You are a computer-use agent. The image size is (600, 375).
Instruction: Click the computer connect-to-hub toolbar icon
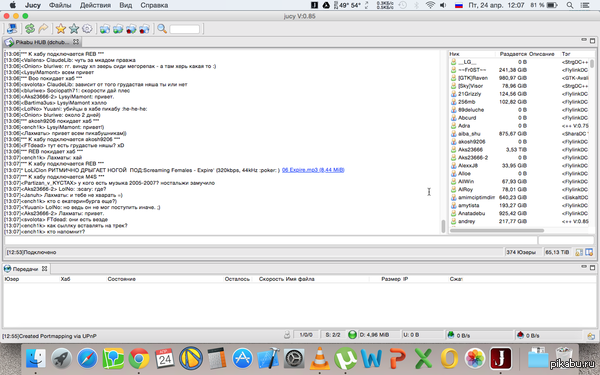[x=12, y=29]
